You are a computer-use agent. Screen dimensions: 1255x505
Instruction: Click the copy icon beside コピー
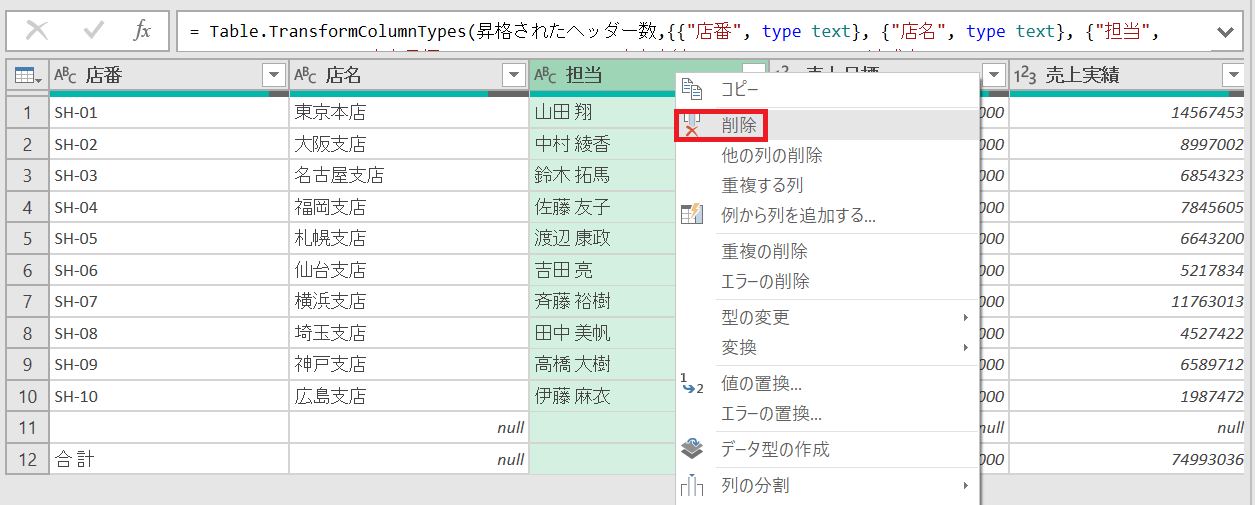692,90
